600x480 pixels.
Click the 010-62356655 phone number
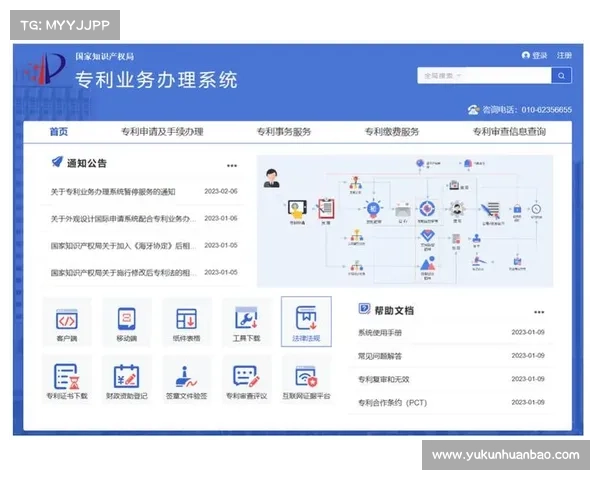[x=546, y=110]
